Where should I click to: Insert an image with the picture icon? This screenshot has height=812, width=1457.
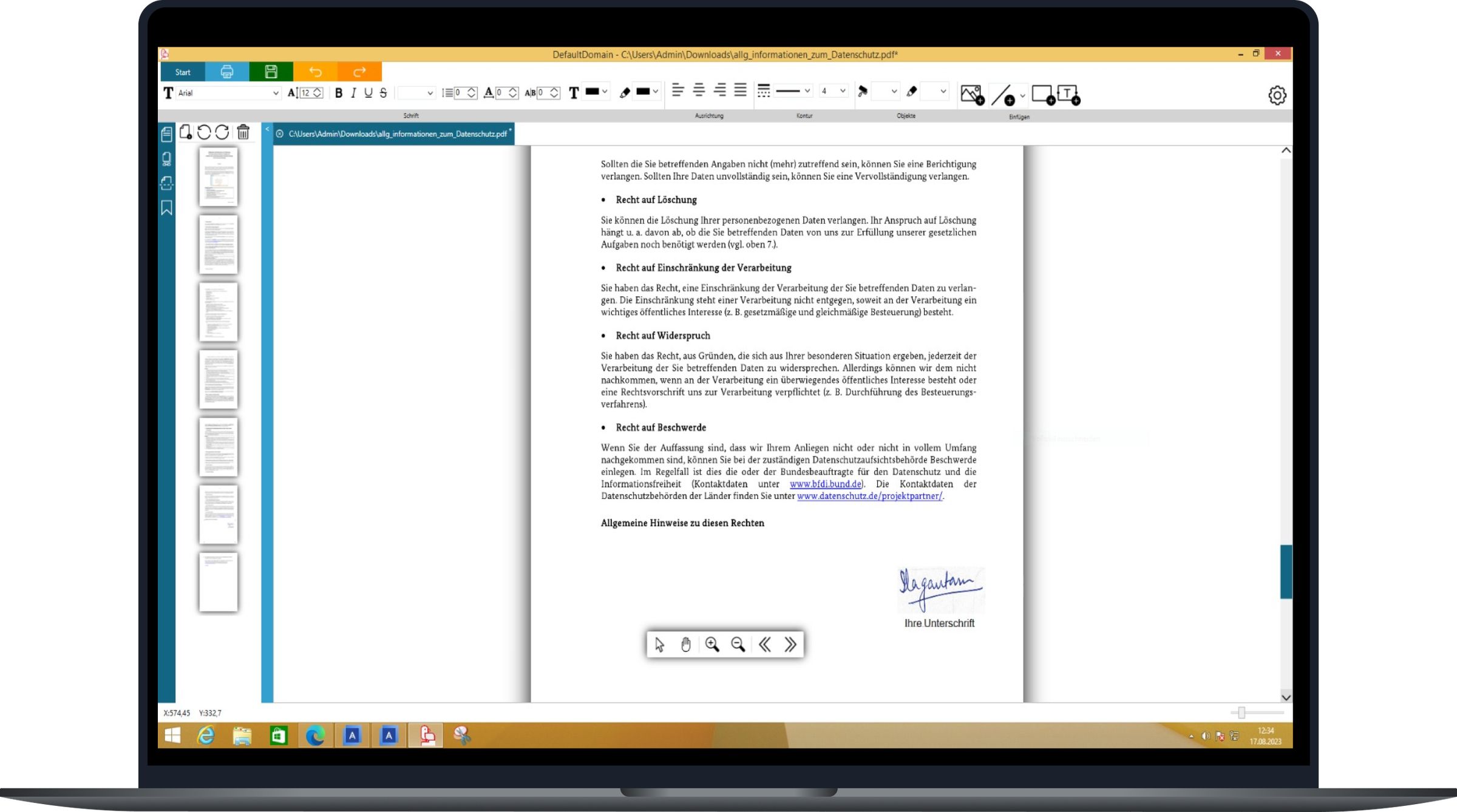click(973, 95)
